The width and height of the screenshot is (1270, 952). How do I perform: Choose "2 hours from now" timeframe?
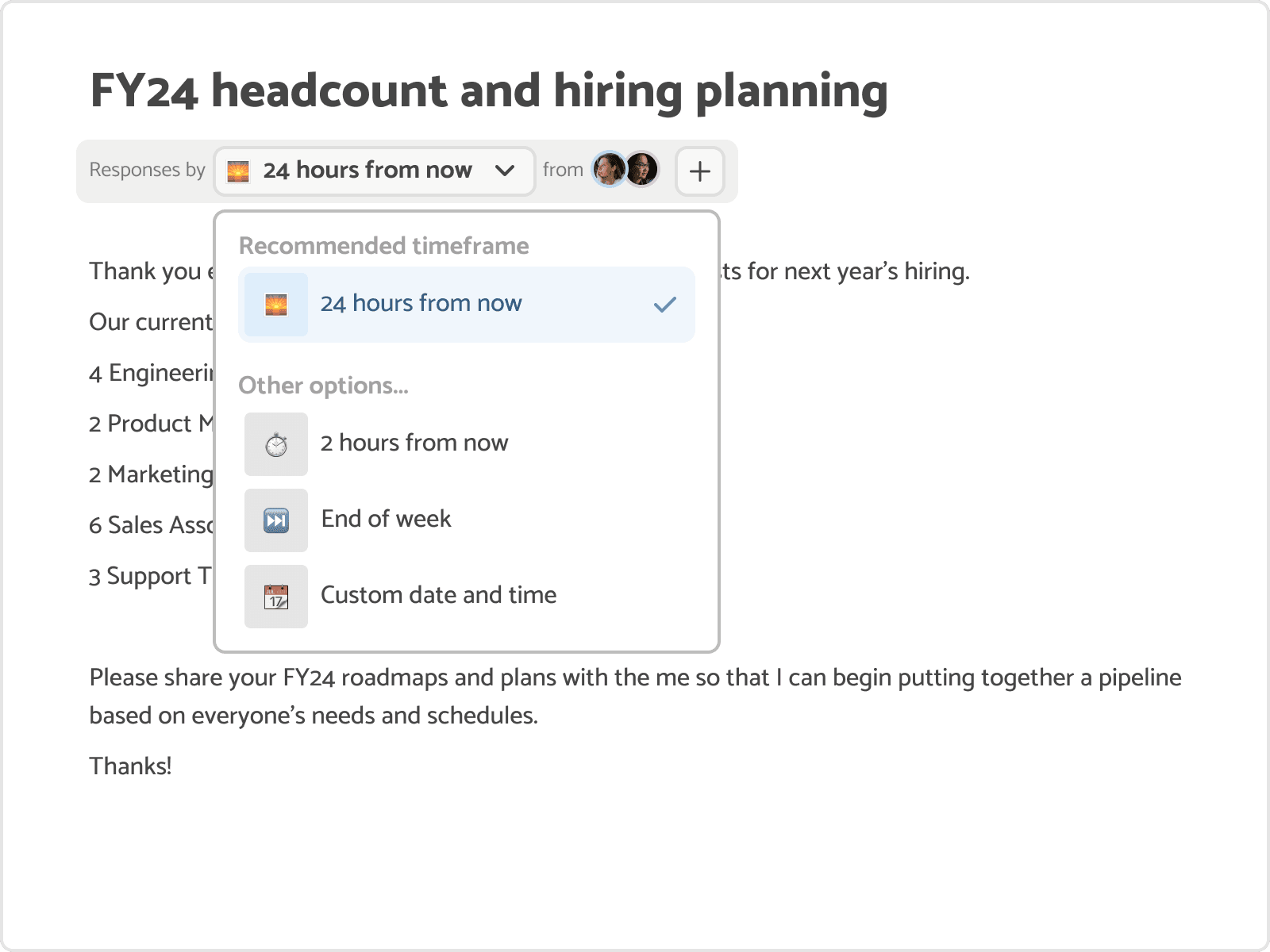click(x=414, y=443)
